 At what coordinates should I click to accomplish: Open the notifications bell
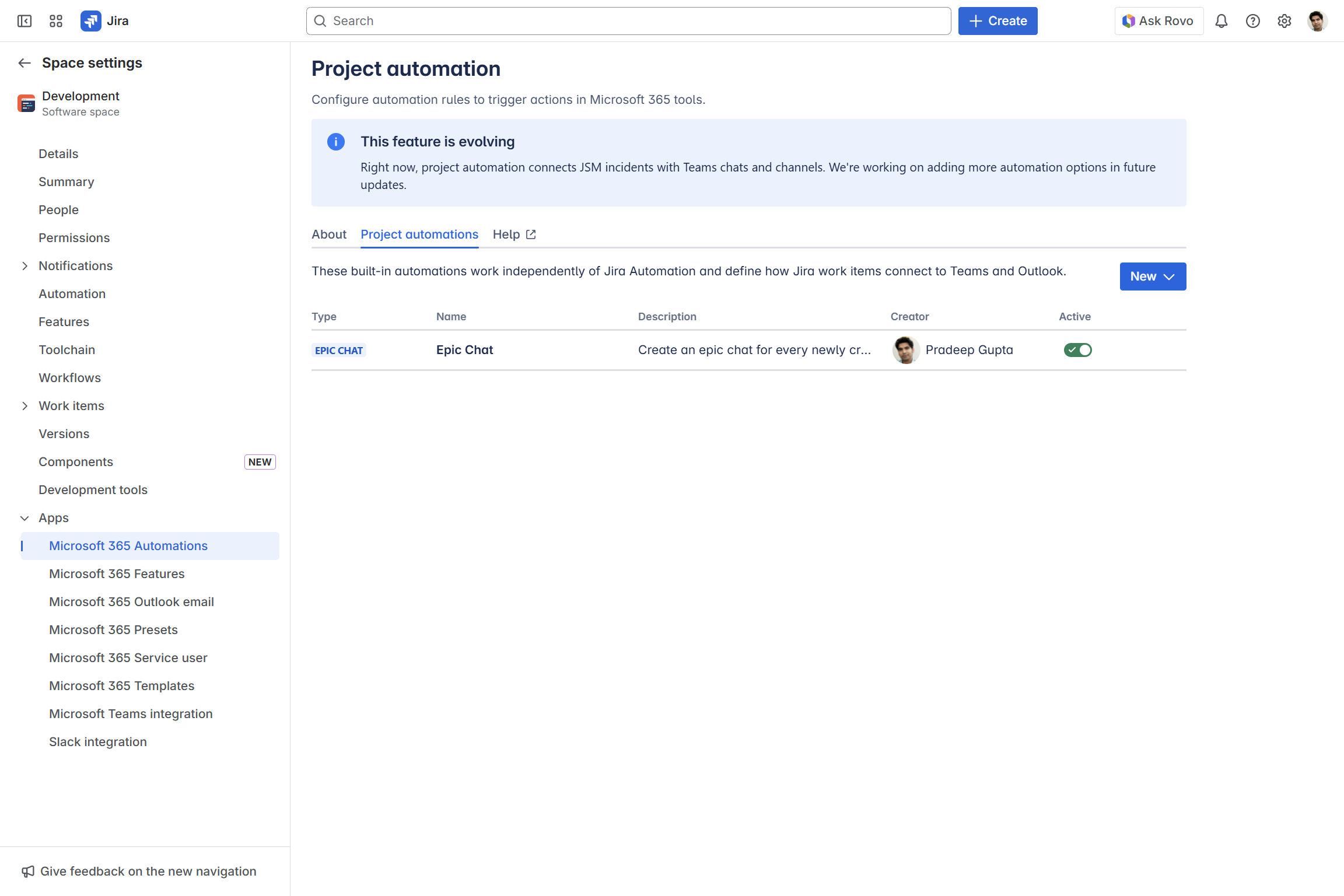point(1221,21)
